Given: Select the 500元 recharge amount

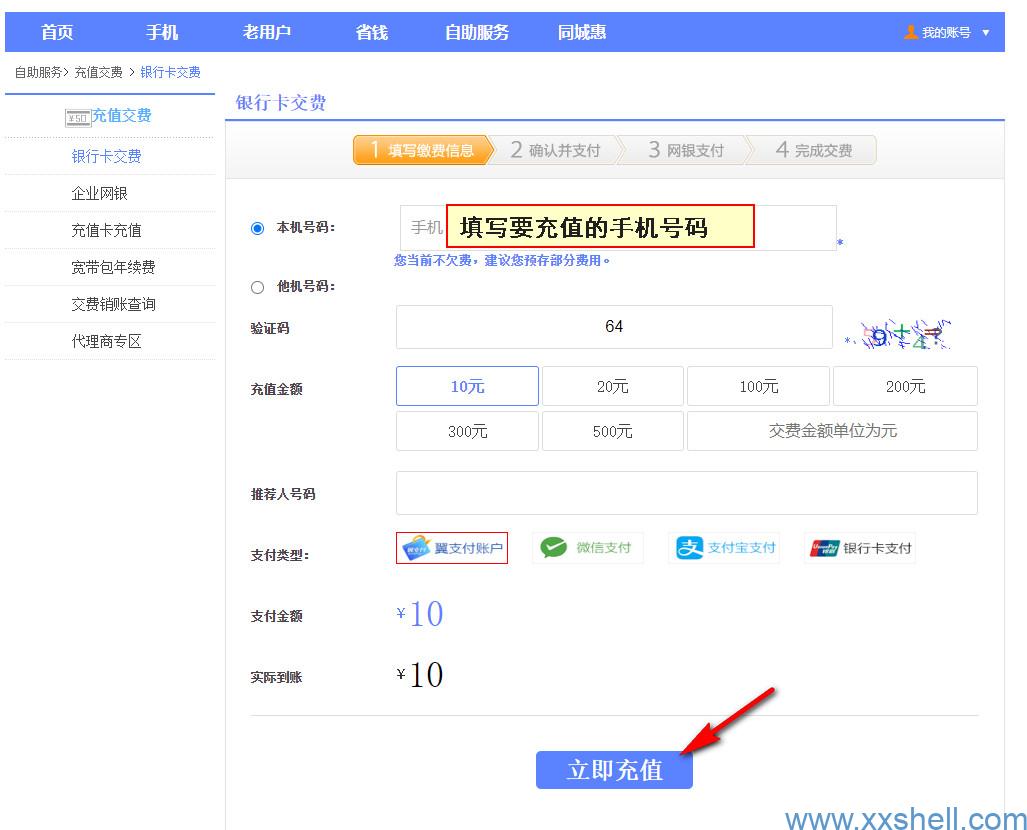Looking at the screenshot, I should tap(612, 431).
